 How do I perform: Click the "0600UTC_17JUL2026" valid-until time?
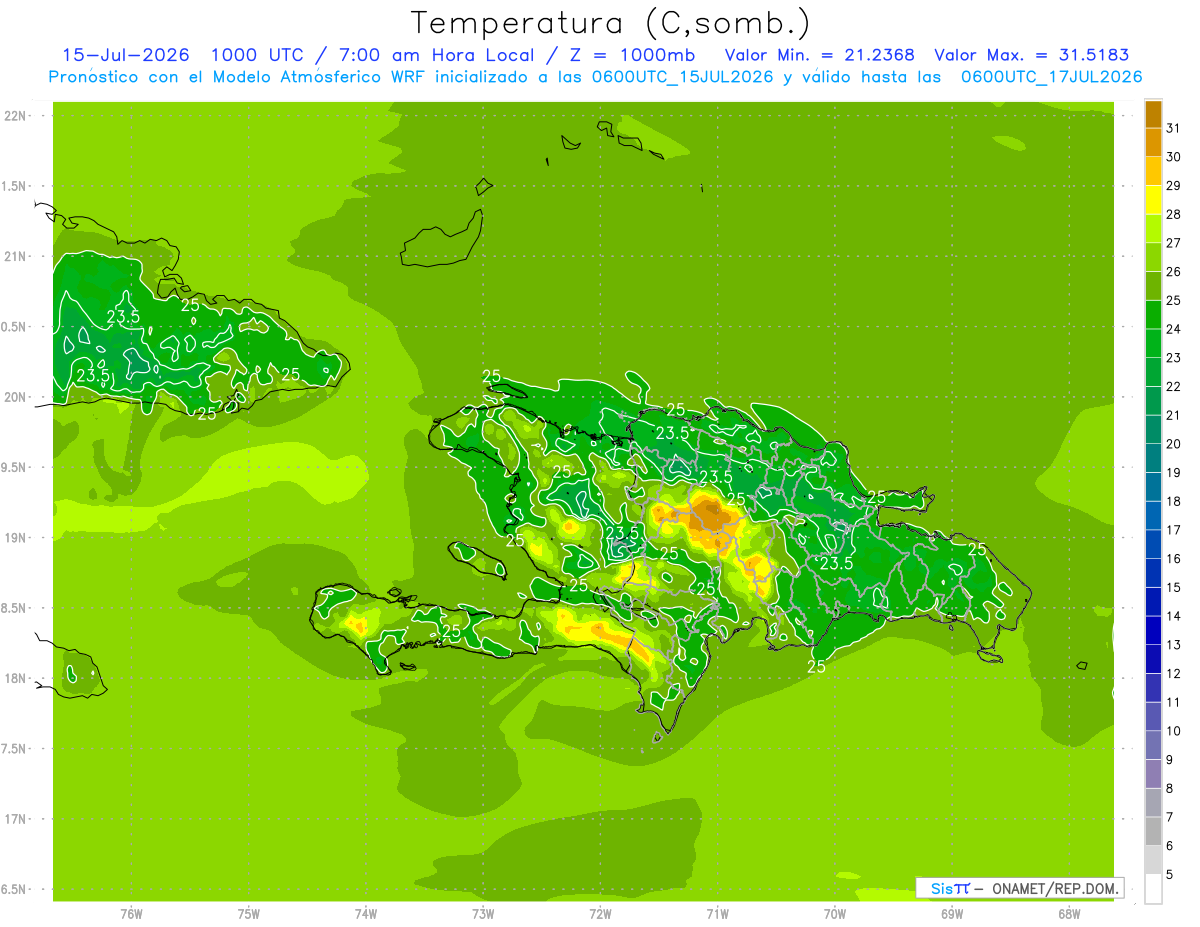pos(1052,77)
